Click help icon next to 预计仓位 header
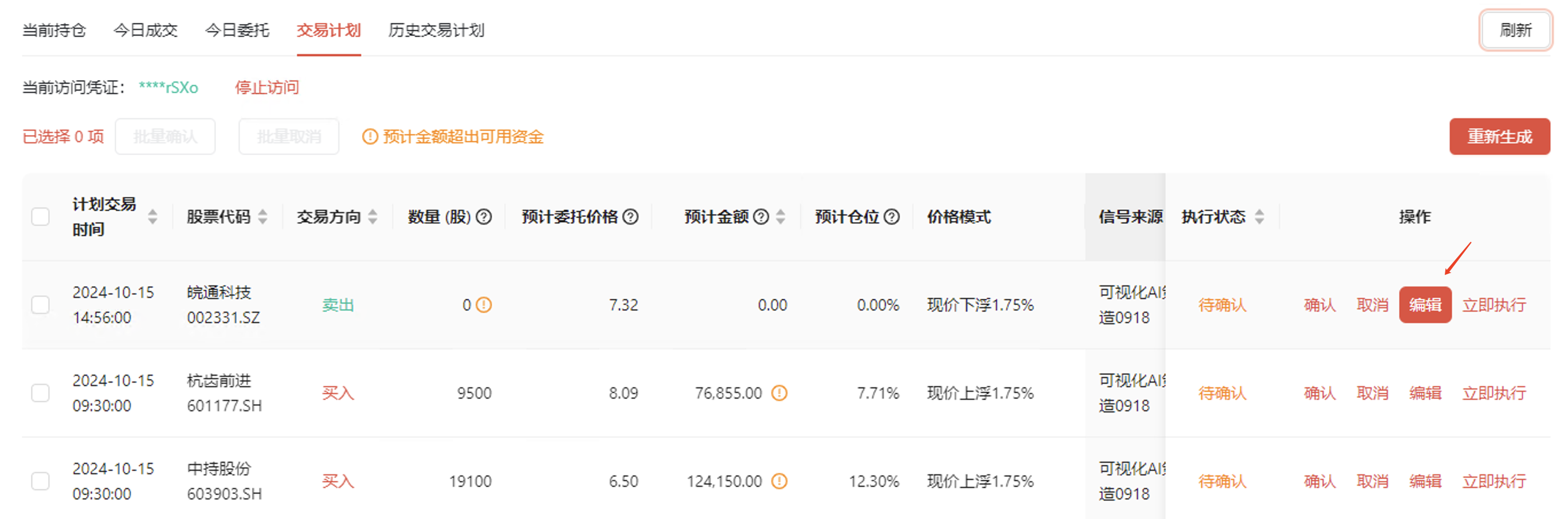The height and width of the screenshot is (519, 1568). 892,217
